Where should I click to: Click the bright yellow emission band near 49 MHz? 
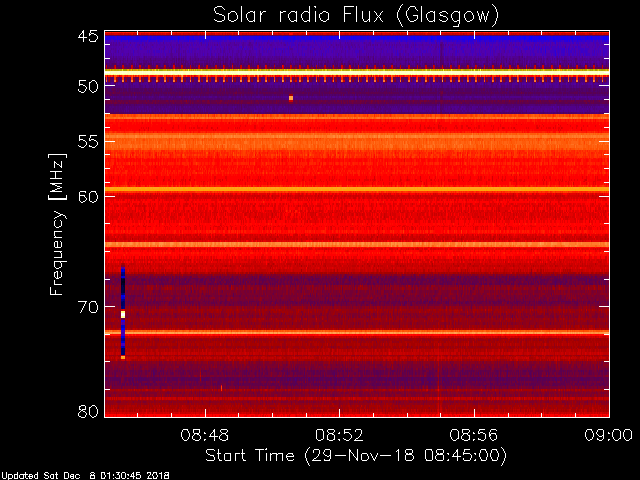(x=357, y=72)
